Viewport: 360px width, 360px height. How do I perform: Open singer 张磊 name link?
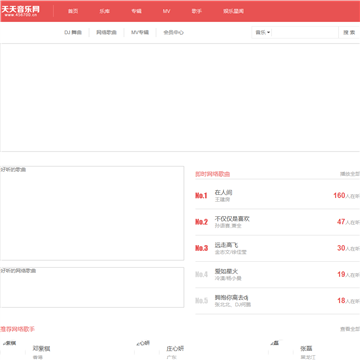point(306,349)
